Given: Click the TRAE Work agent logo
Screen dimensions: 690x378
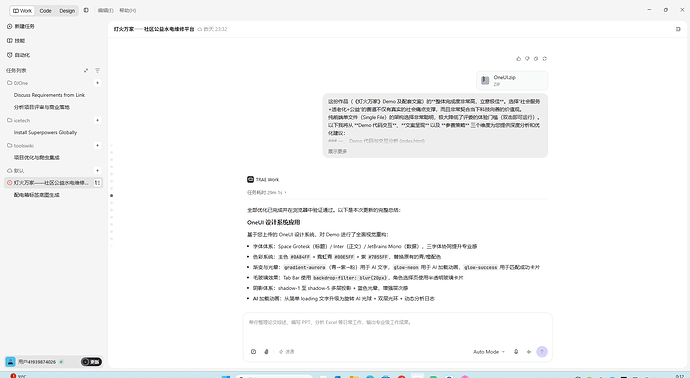Looking at the screenshot, I should tap(250, 180).
